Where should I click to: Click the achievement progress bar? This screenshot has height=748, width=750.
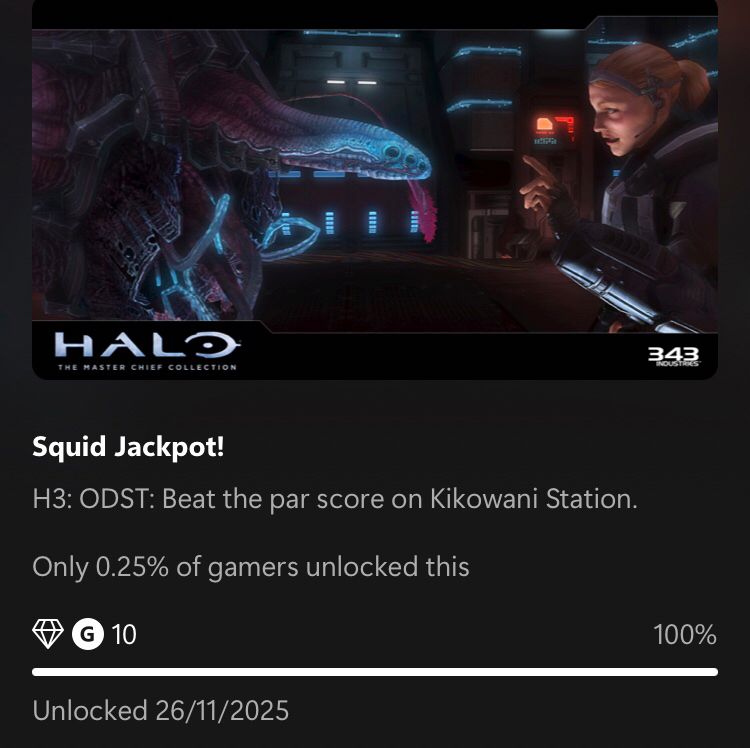click(375, 672)
